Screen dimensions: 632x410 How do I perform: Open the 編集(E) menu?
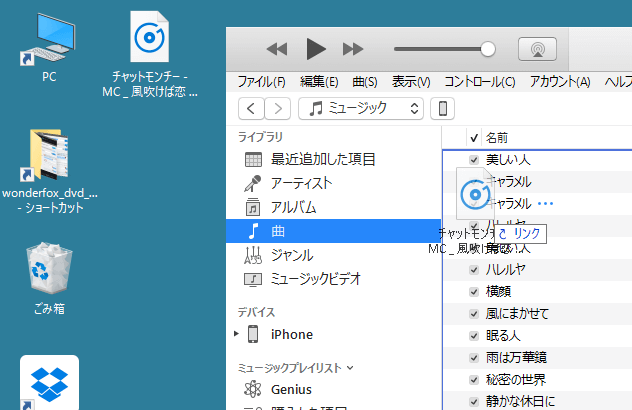(x=319, y=82)
